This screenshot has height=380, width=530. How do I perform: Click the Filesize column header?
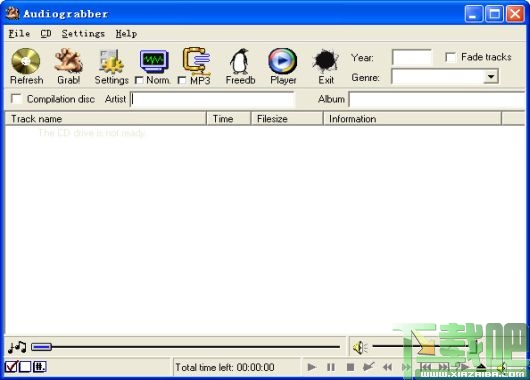[287, 119]
